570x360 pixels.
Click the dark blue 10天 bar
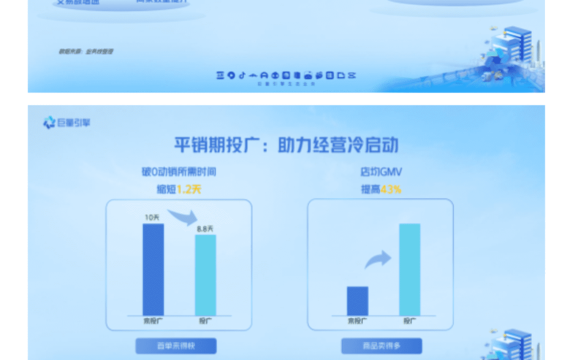point(153,269)
